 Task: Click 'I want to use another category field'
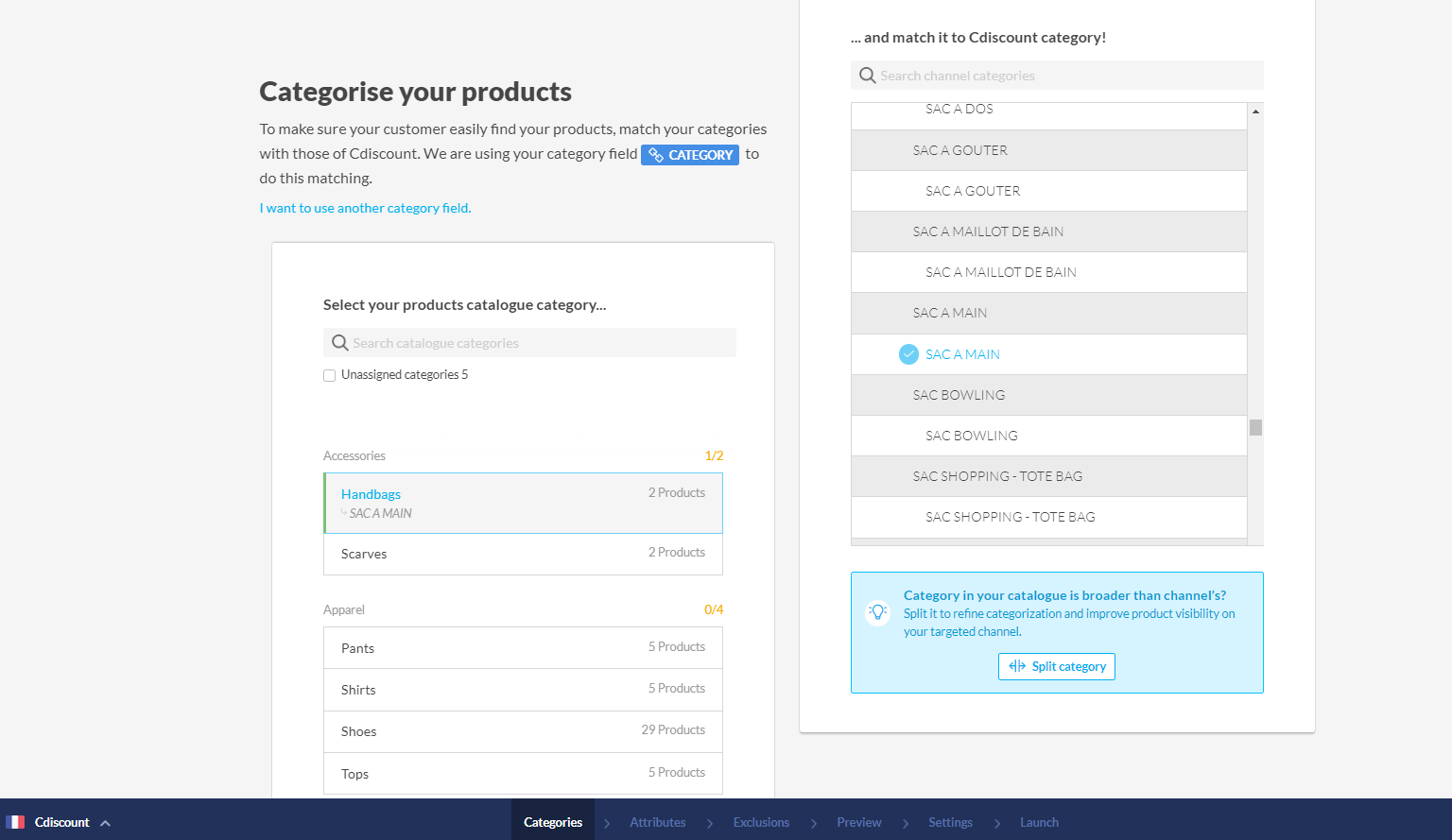point(365,208)
